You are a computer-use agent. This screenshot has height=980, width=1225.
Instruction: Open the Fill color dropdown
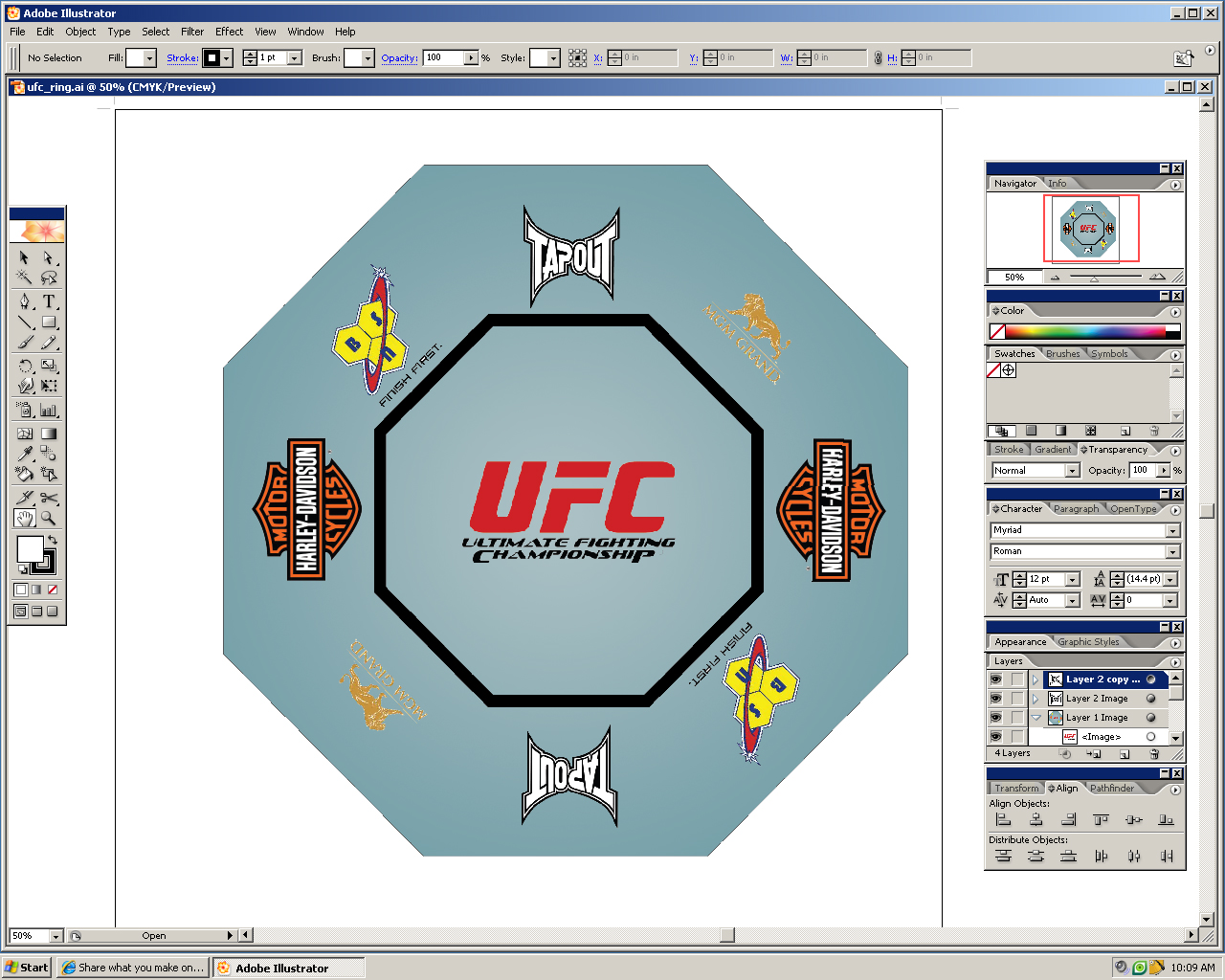pyautogui.click(x=149, y=58)
